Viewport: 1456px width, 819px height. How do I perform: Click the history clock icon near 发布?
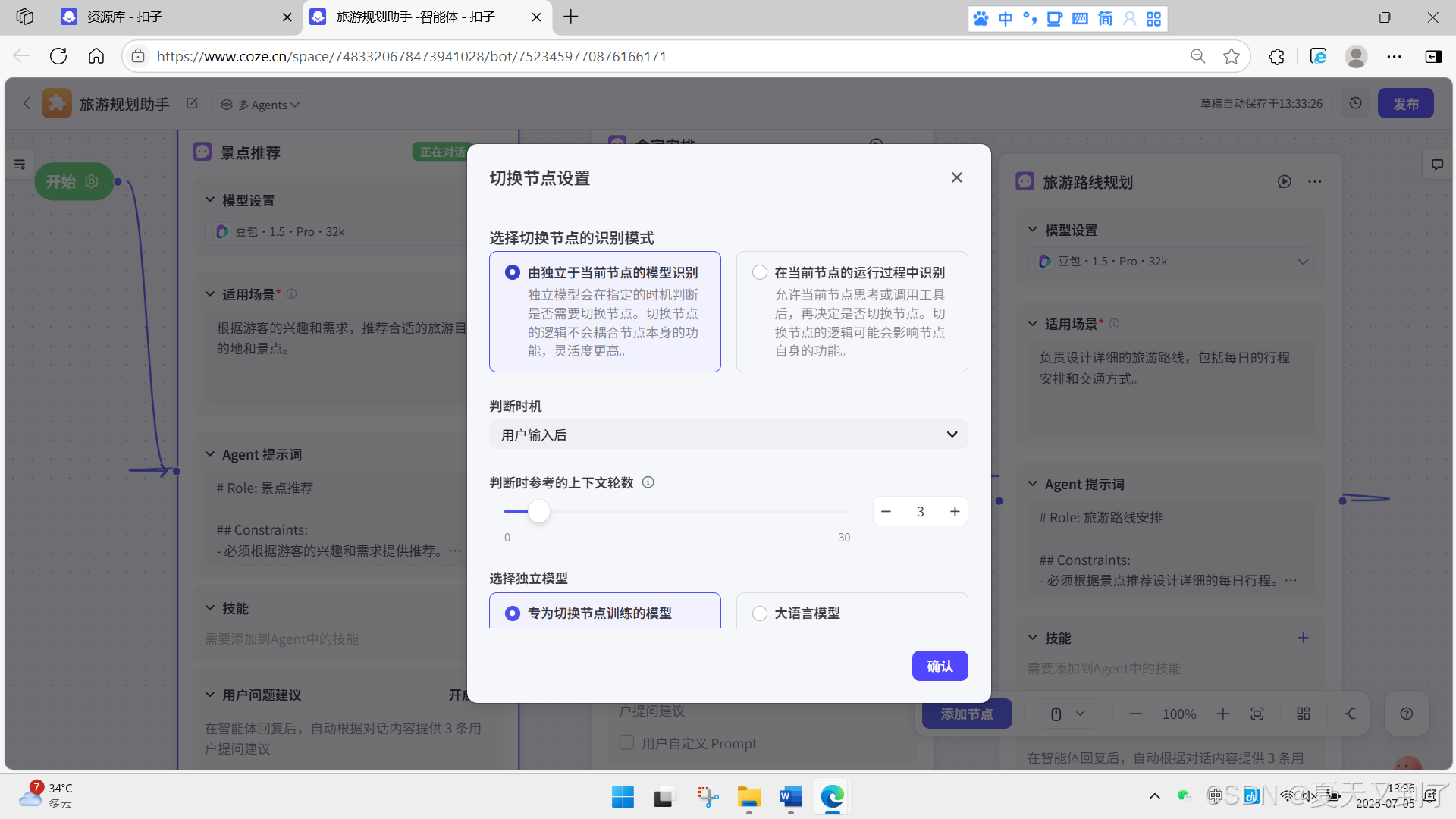1355,103
